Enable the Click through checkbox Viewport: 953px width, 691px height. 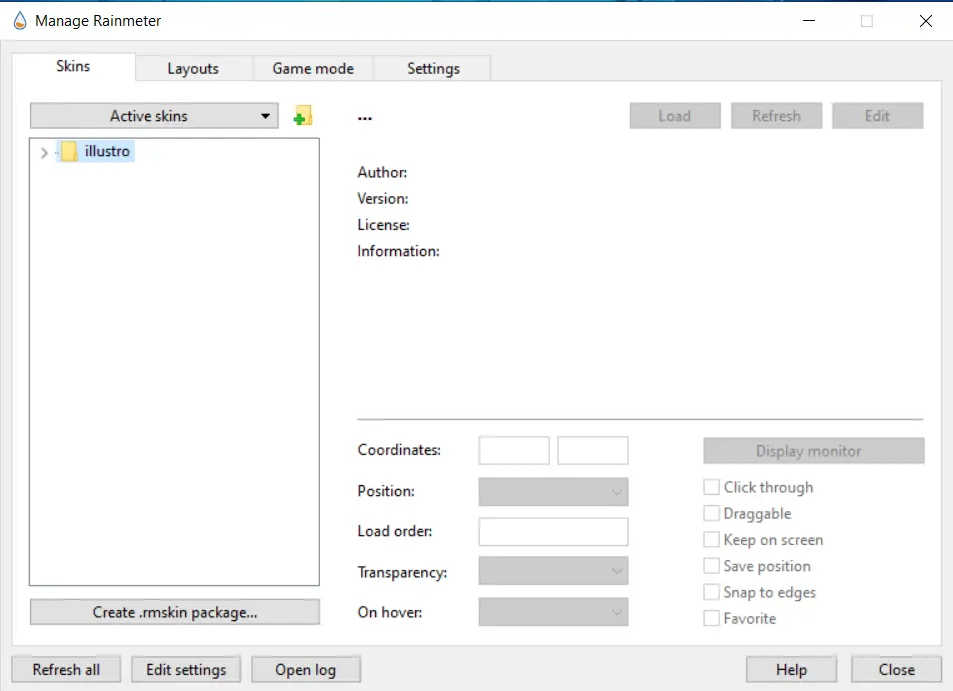pos(712,487)
